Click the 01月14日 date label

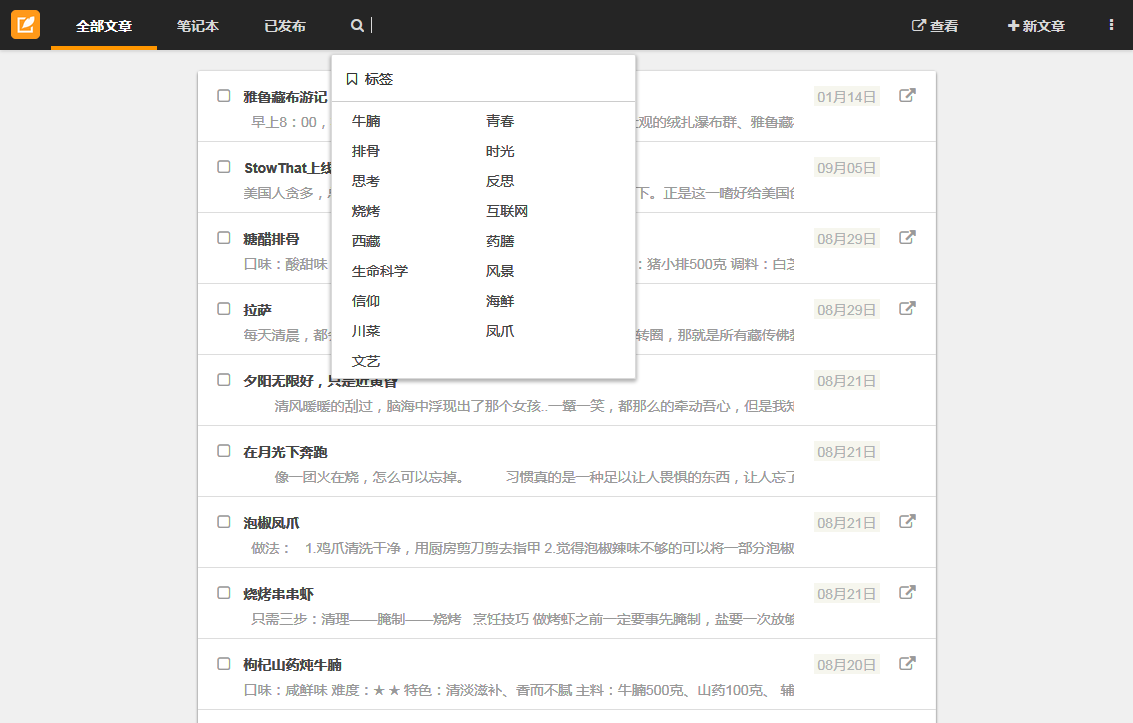[x=846, y=97]
